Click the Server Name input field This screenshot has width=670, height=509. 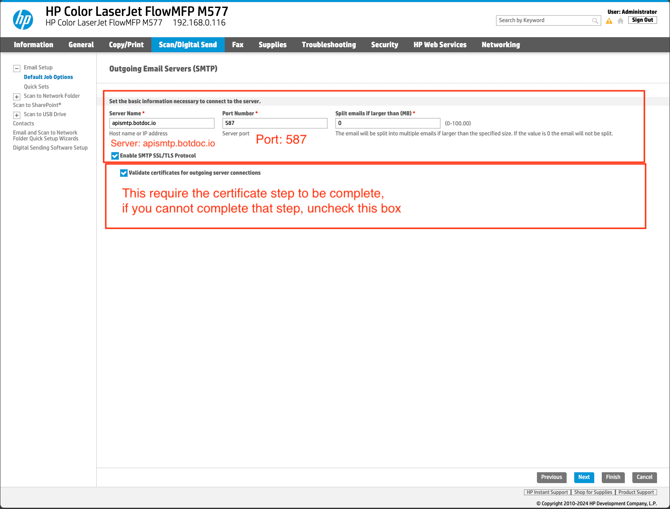[x=161, y=123]
